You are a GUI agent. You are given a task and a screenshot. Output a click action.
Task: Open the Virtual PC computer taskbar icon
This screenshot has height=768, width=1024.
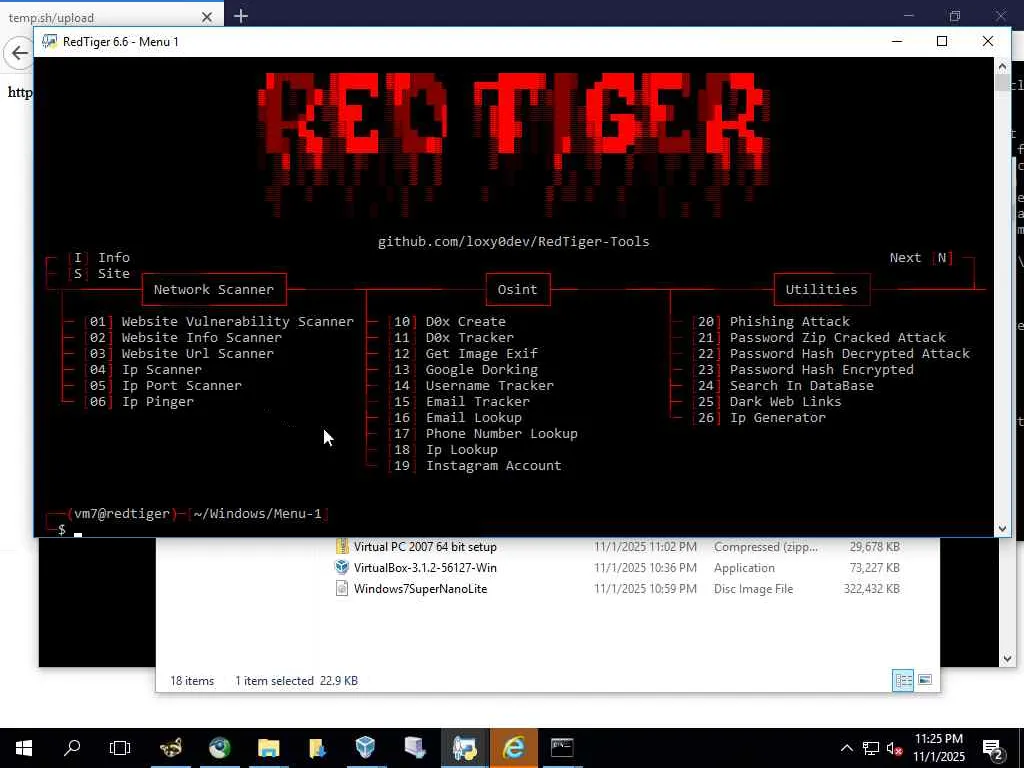[x=415, y=748]
